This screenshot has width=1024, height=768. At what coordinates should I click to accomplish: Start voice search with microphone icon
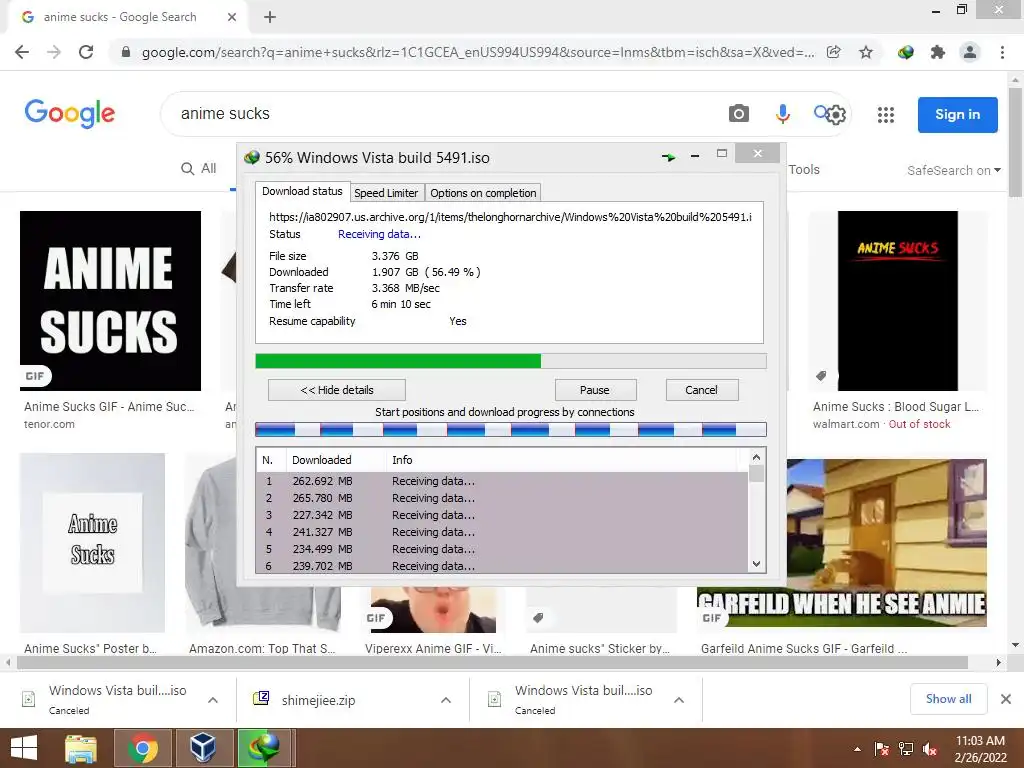coord(782,114)
